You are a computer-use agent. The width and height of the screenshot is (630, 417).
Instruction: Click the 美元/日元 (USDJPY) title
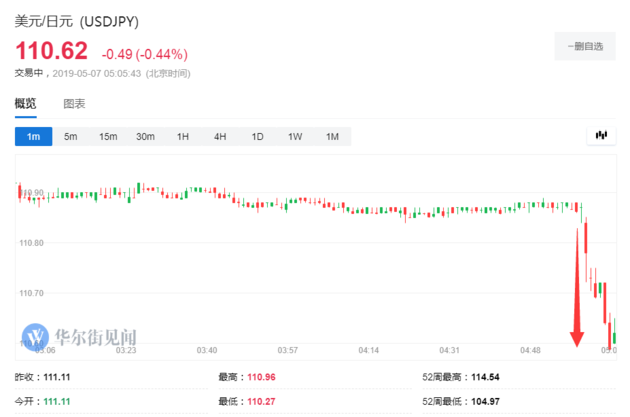[x=78, y=19]
